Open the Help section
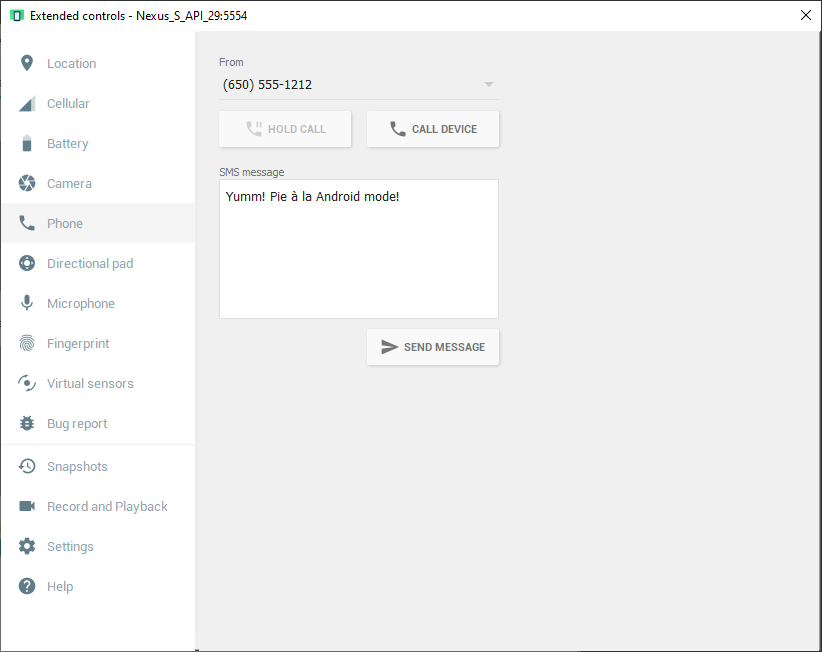The image size is (822, 652). (x=60, y=587)
